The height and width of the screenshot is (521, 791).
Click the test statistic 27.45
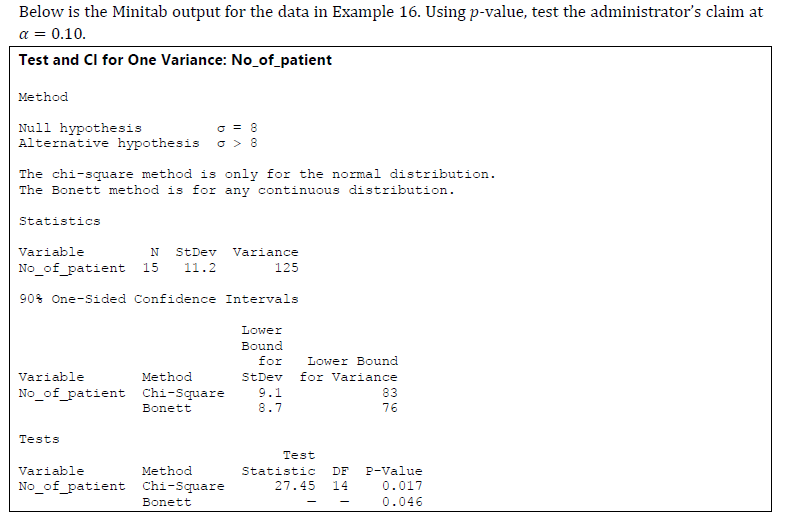[295, 486]
